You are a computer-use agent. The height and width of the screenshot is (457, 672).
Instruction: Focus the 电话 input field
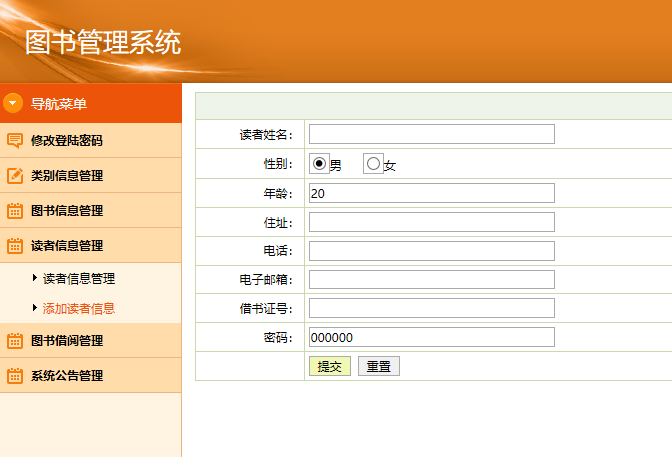click(x=432, y=251)
